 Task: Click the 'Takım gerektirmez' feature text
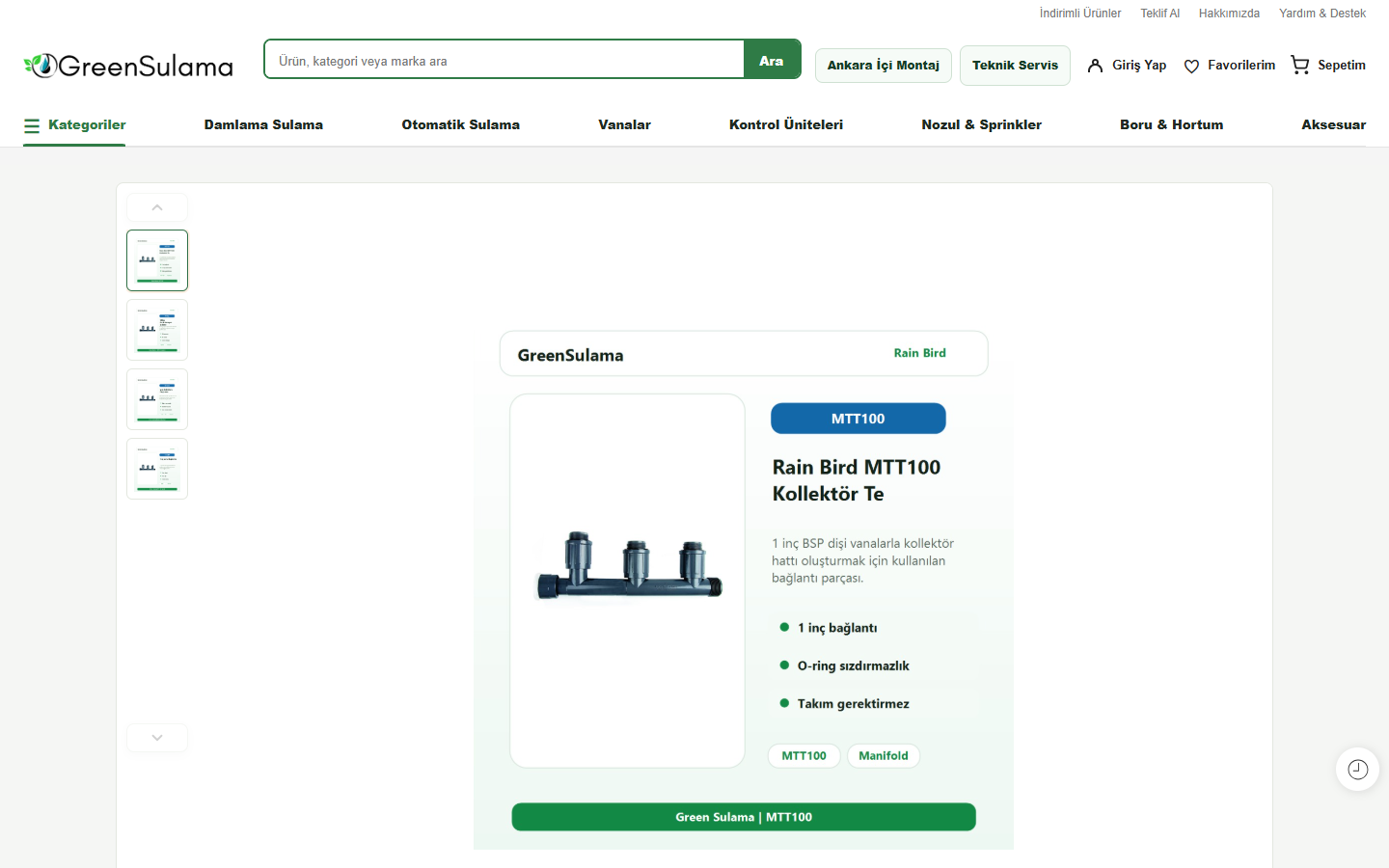pyautogui.click(x=854, y=704)
